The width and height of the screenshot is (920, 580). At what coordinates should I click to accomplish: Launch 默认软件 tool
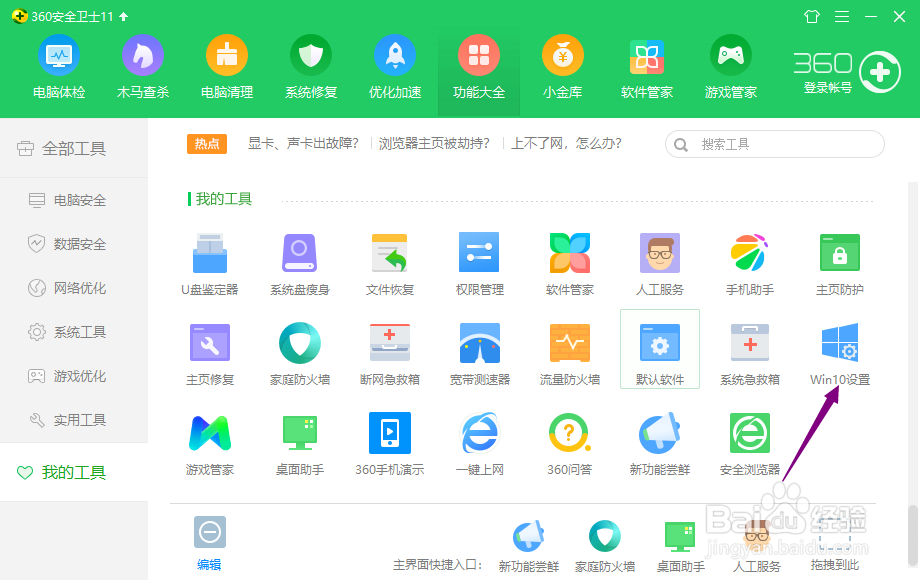point(659,349)
